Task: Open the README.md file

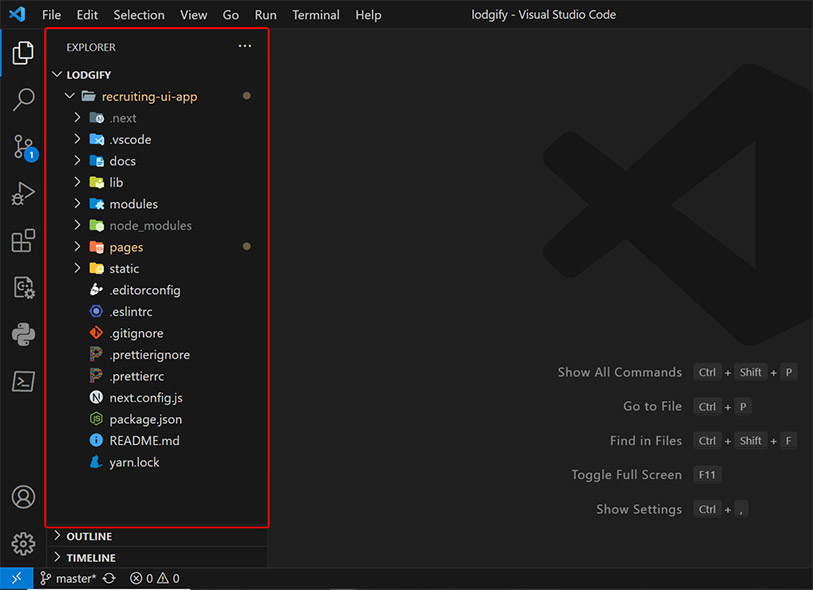Action: [144, 441]
